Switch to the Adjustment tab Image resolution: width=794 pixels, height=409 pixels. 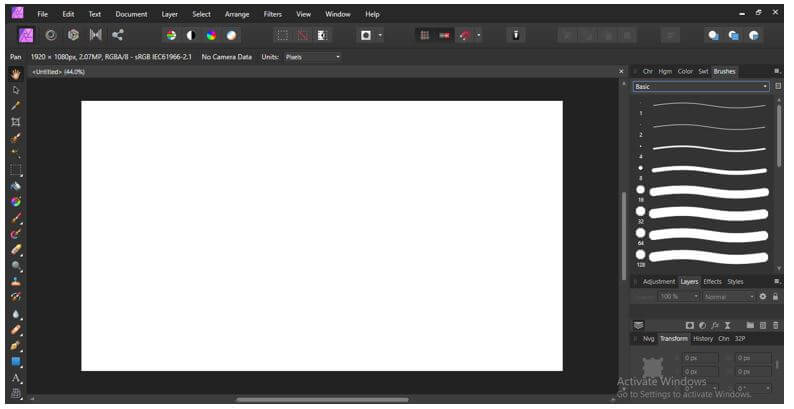pyautogui.click(x=659, y=281)
